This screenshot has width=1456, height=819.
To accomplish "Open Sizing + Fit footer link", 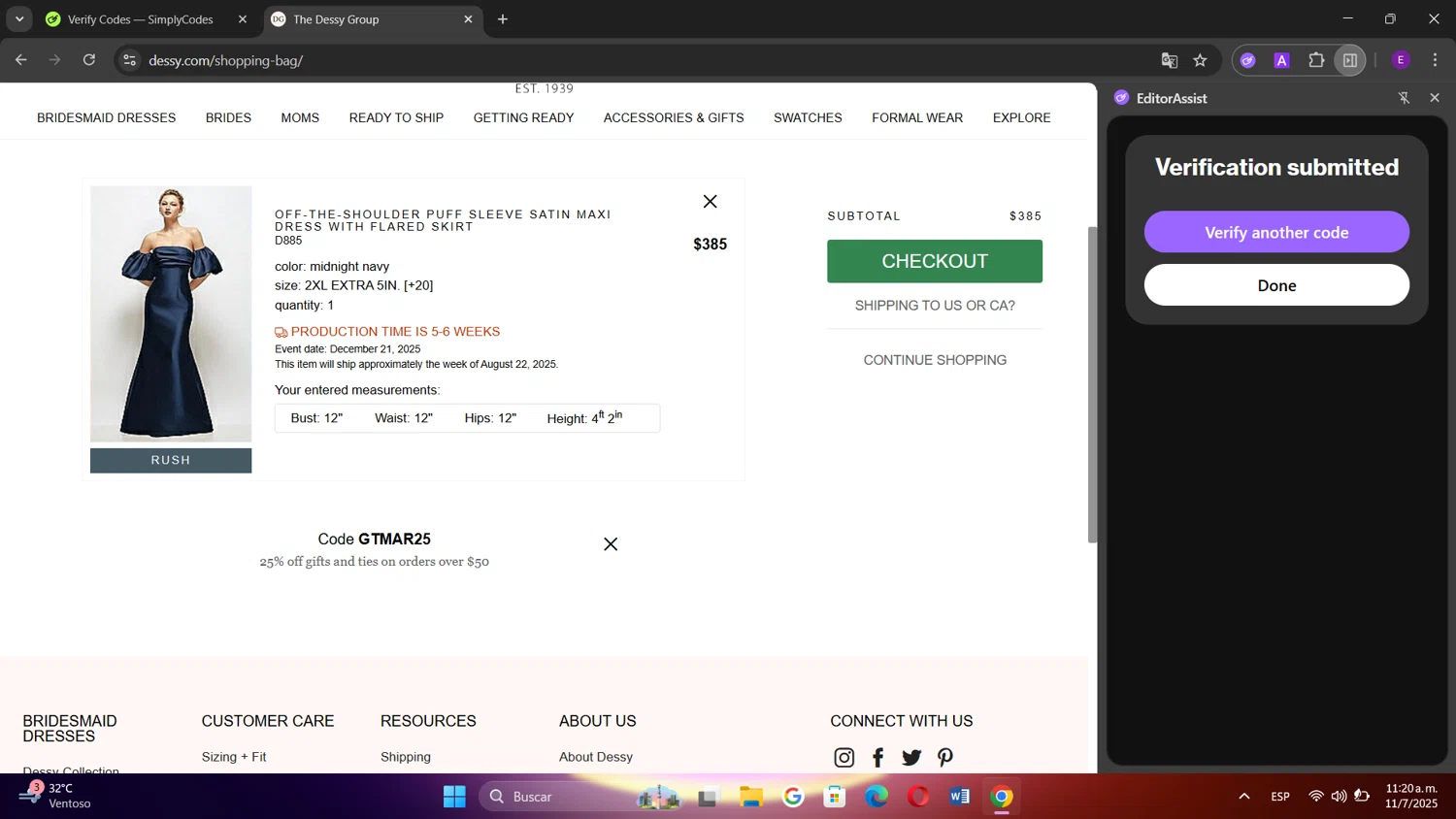I will (234, 757).
